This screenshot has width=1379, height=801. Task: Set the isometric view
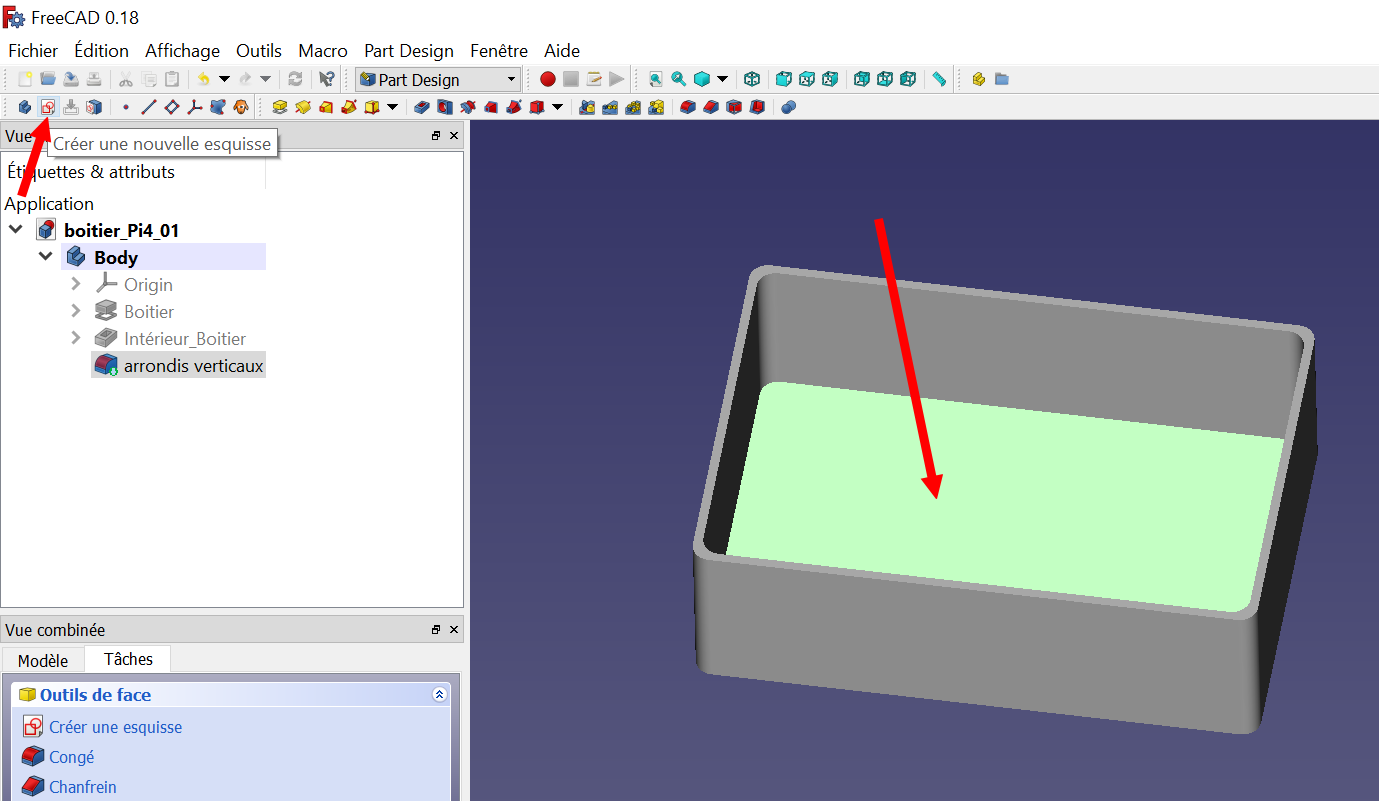click(752, 79)
